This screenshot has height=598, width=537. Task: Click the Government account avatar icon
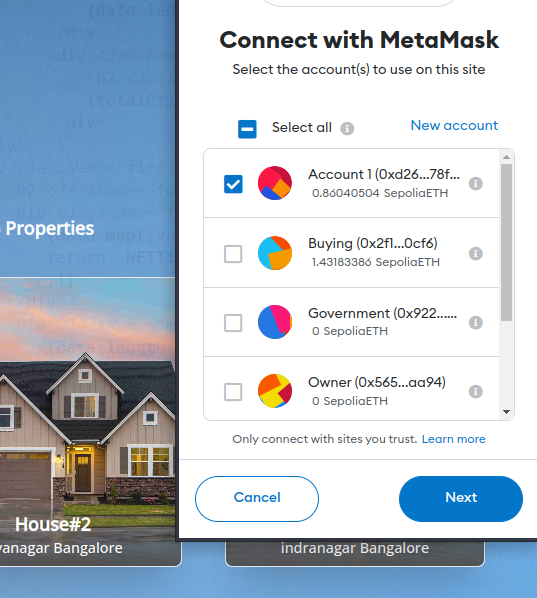point(275,322)
